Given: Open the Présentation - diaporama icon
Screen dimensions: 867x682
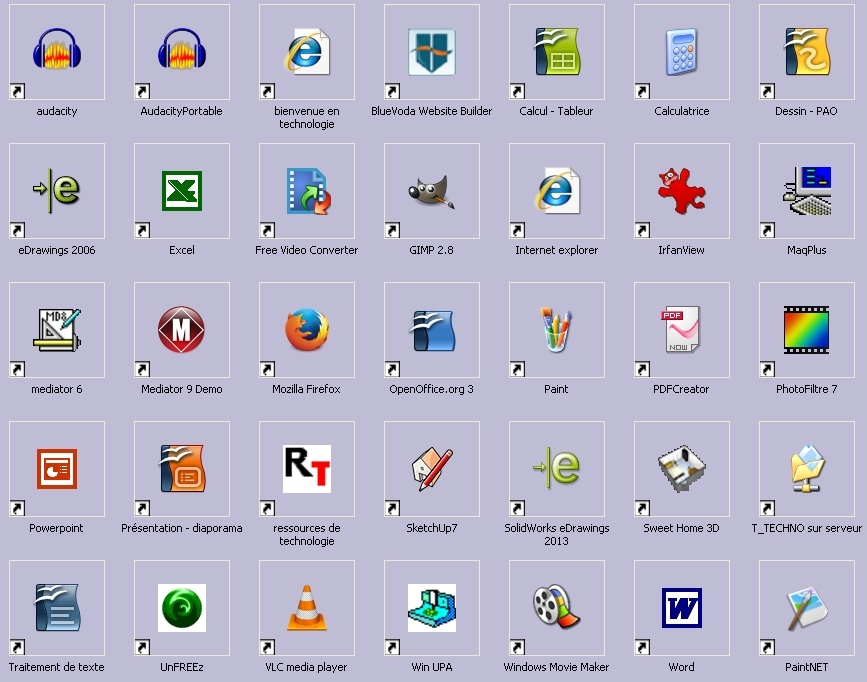Looking at the screenshot, I should 183,468.
